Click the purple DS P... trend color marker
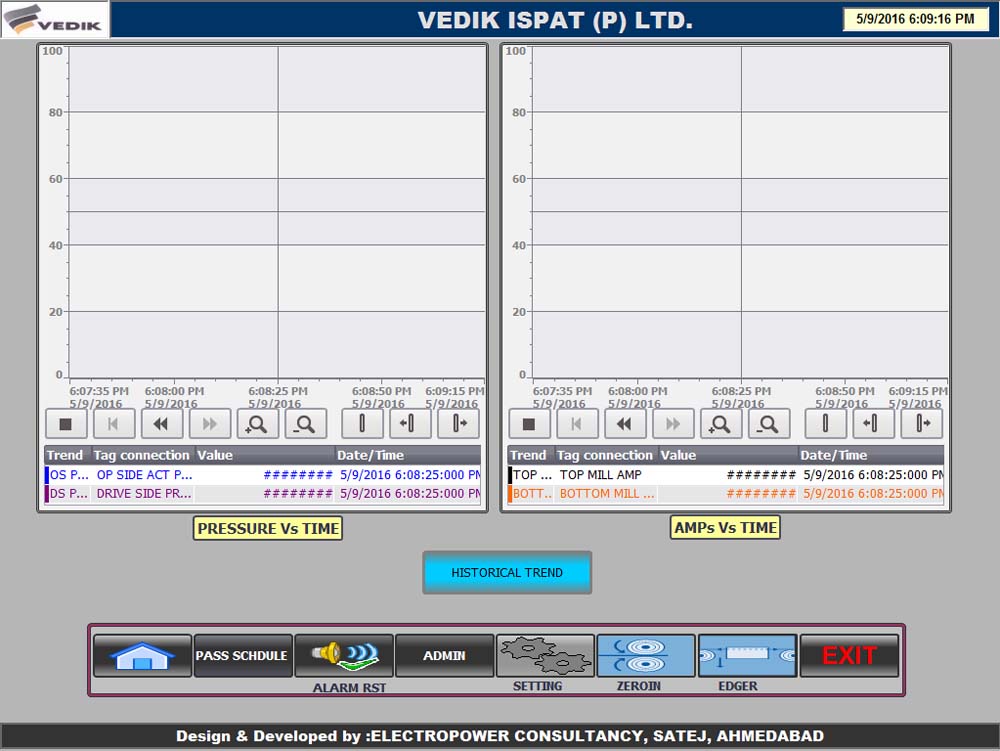Viewport: 1000px width, 751px height. point(47,493)
